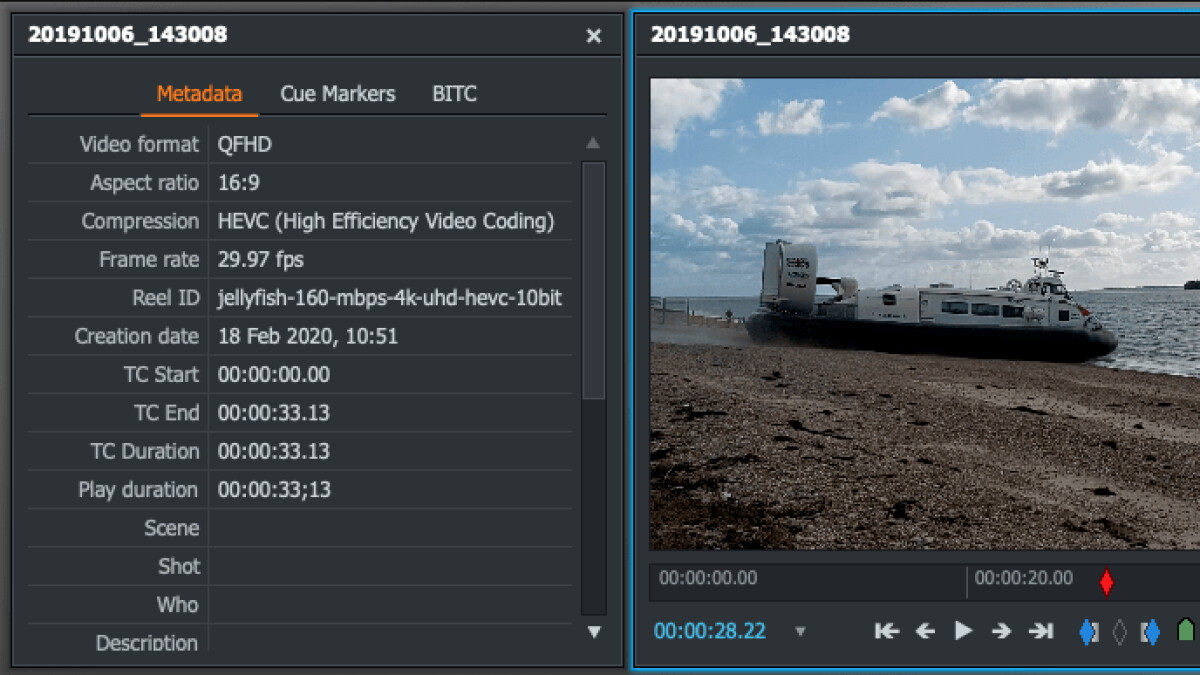Click the green marker icon
Image resolution: width=1200 pixels, height=675 pixels.
1186,630
